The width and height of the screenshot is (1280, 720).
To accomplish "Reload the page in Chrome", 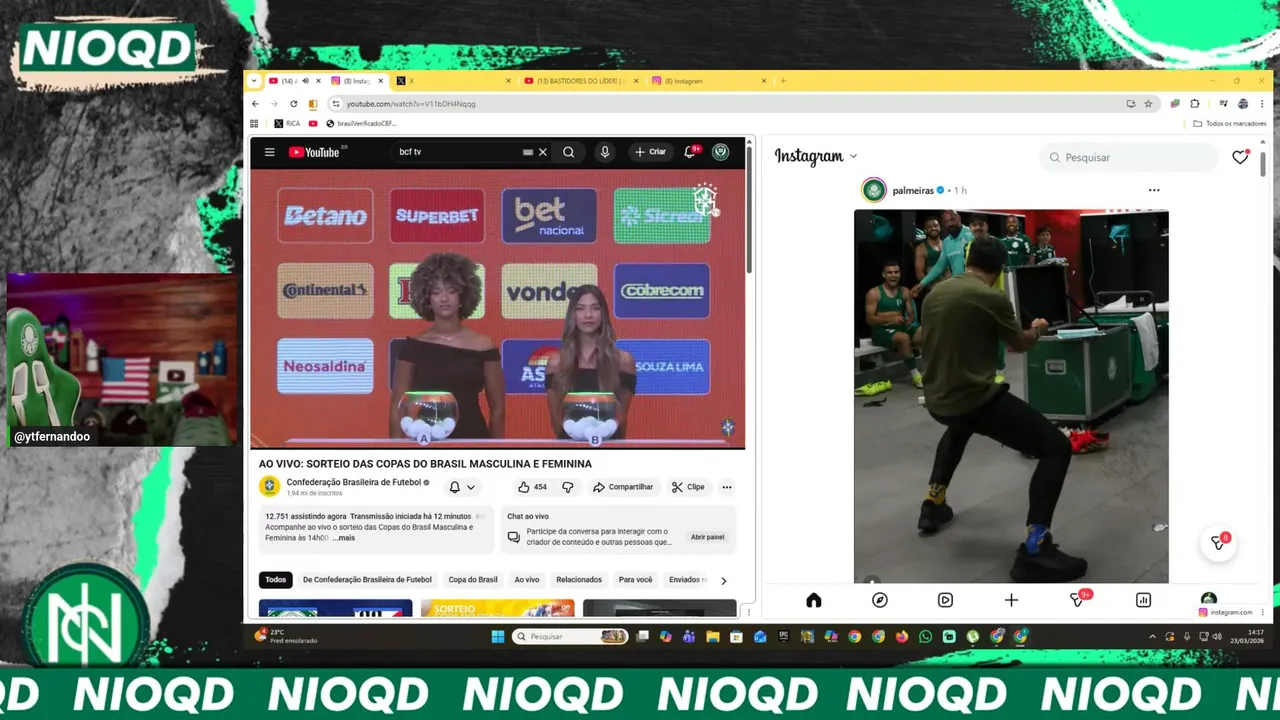I will tap(293, 104).
